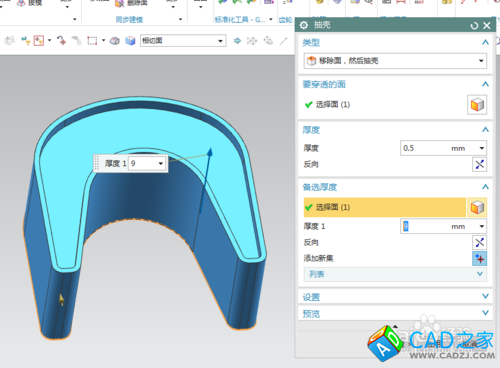The image size is (500, 368).
Task: Click the 添加新集 add new set icon
Action: click(x=479, y=258)
